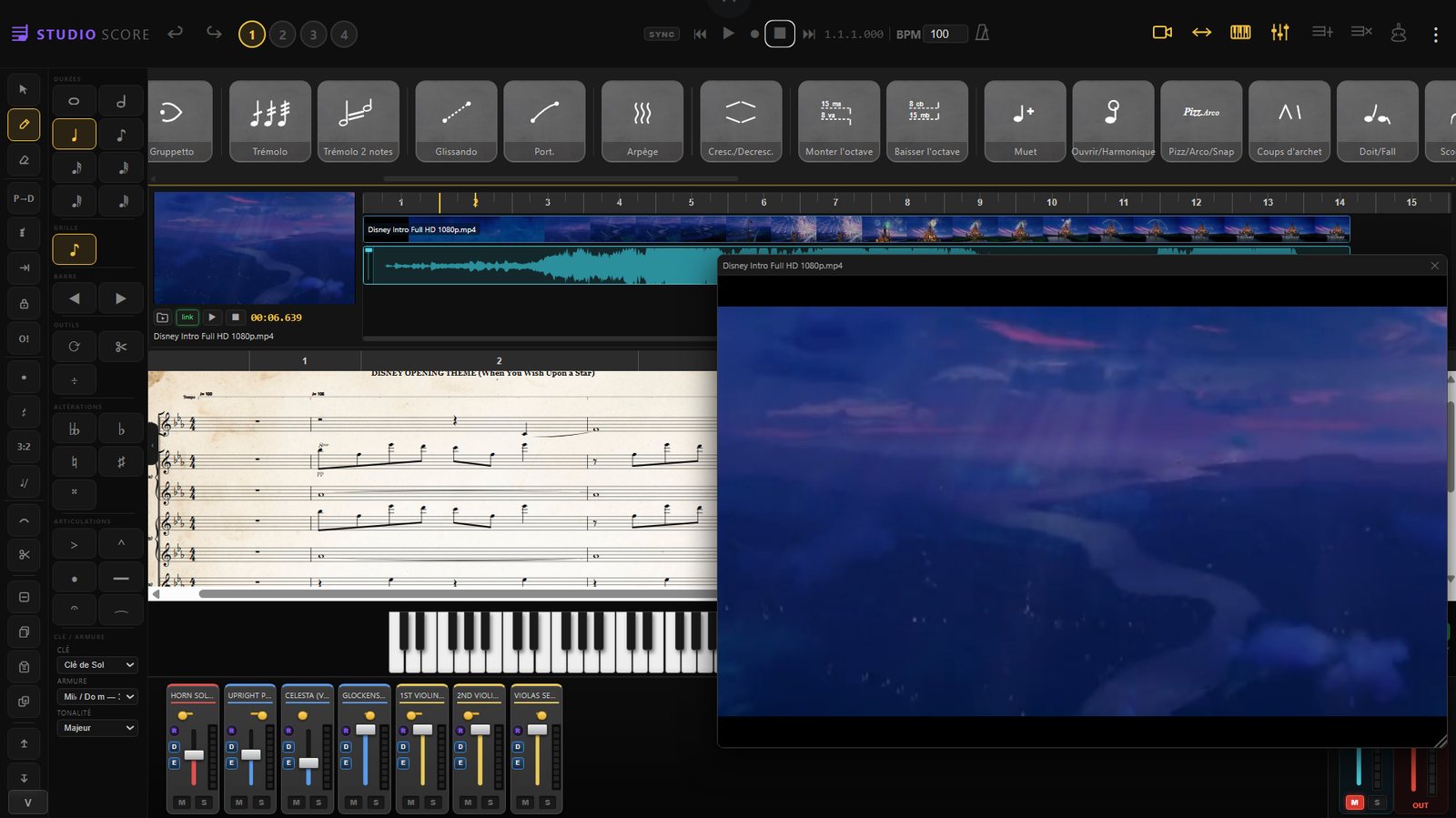Open the Clé de Sol dropdown
Viewport: 1456px width, 818px height.
click(97, 665)
